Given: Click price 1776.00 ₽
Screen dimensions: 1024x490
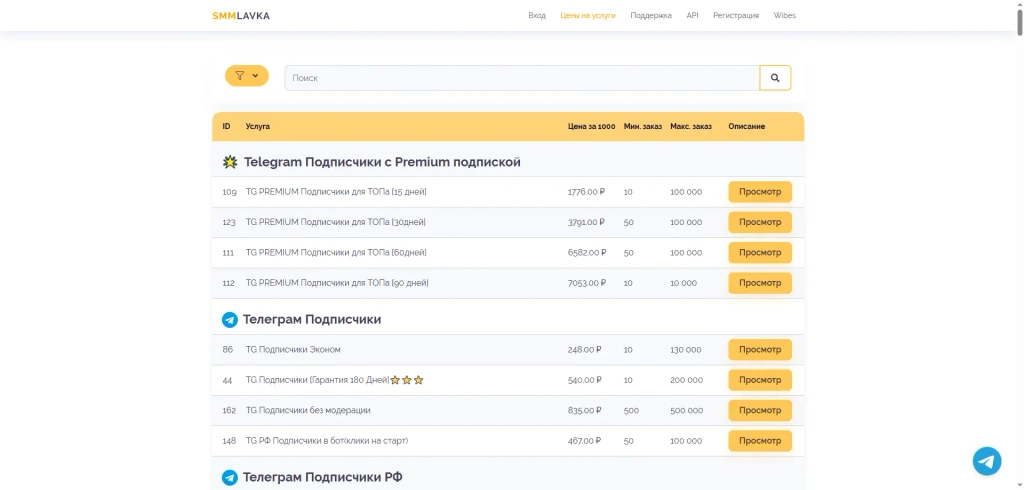Looking at the screenshot, I should [x=586, y=192].
